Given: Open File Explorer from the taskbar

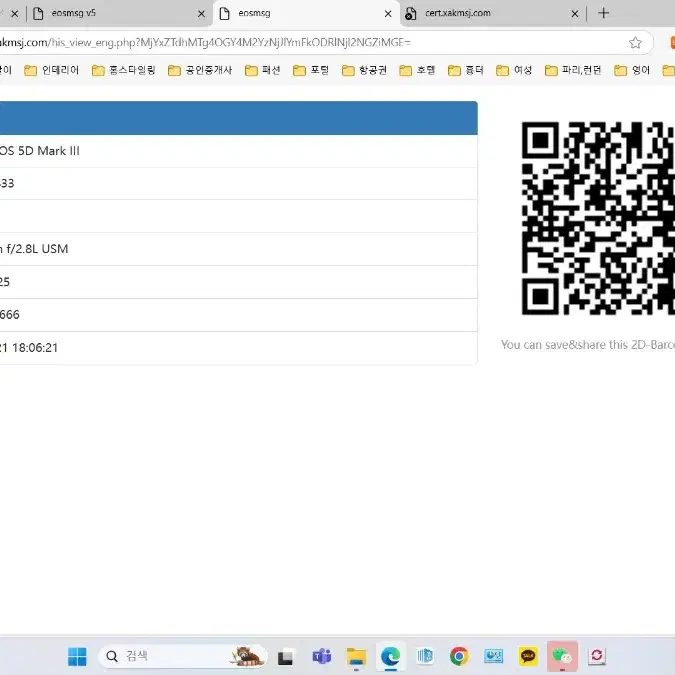Looking at the screenshot, I should click(x=356, y=657).
